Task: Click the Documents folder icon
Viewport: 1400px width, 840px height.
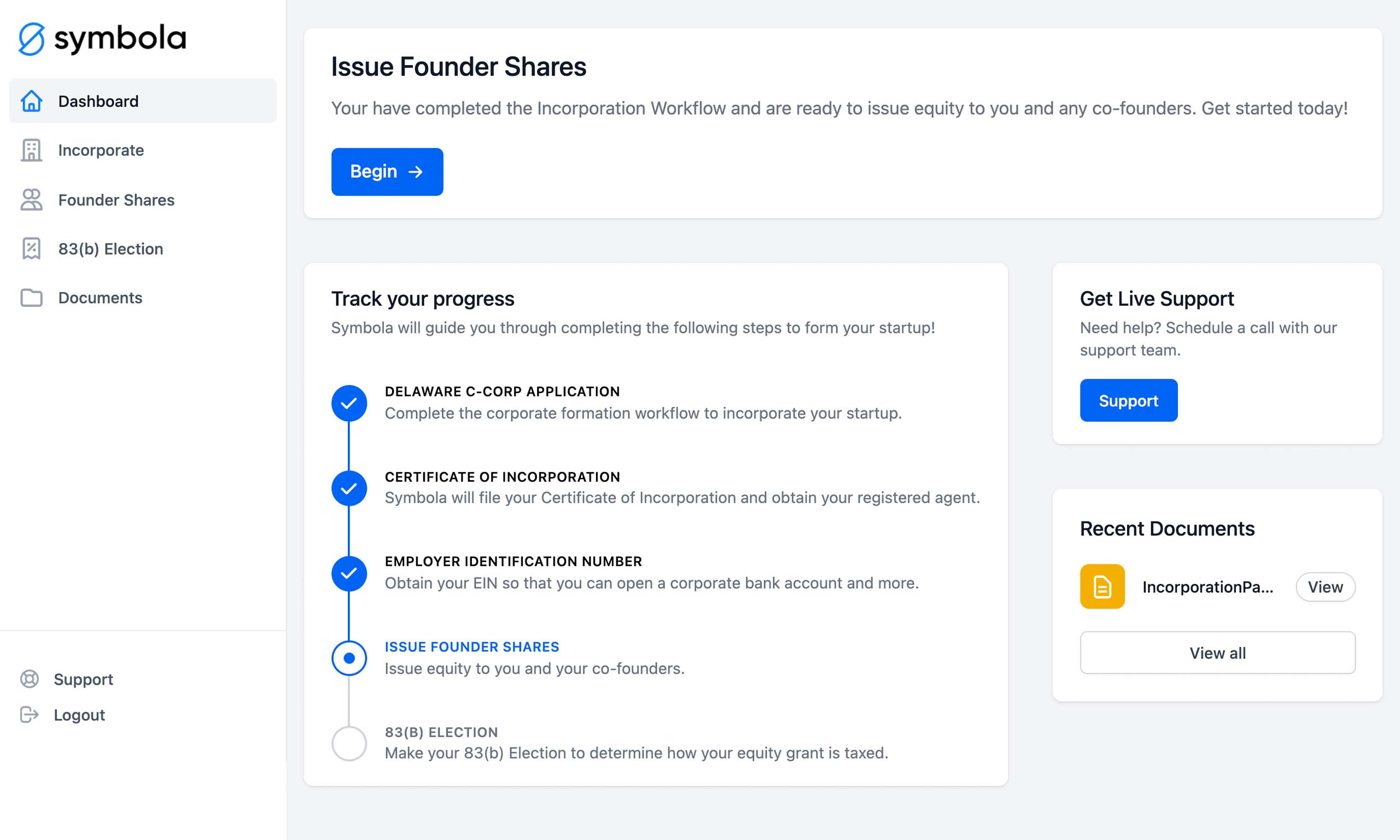Action: pos(31,297)
